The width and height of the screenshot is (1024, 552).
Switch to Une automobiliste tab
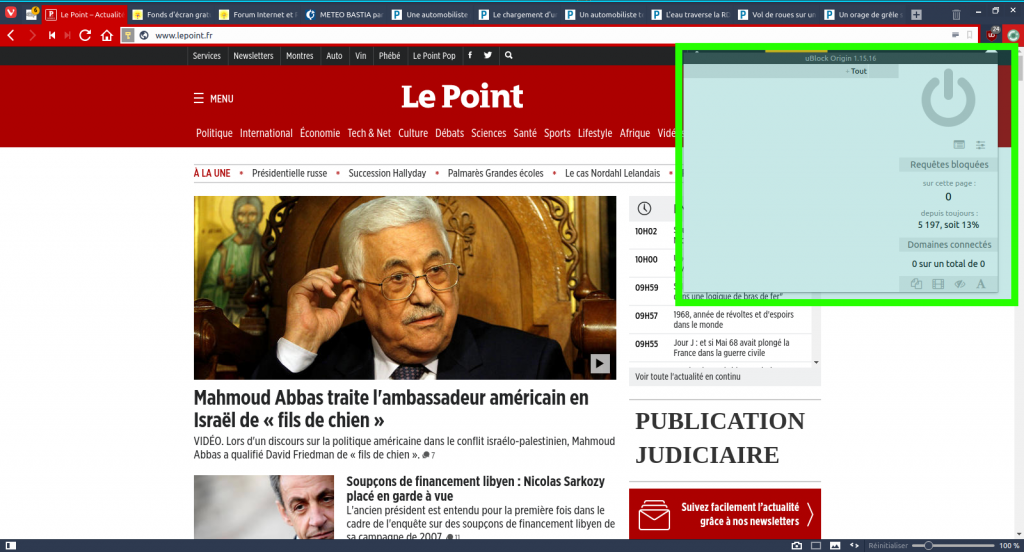click(431, 14)
